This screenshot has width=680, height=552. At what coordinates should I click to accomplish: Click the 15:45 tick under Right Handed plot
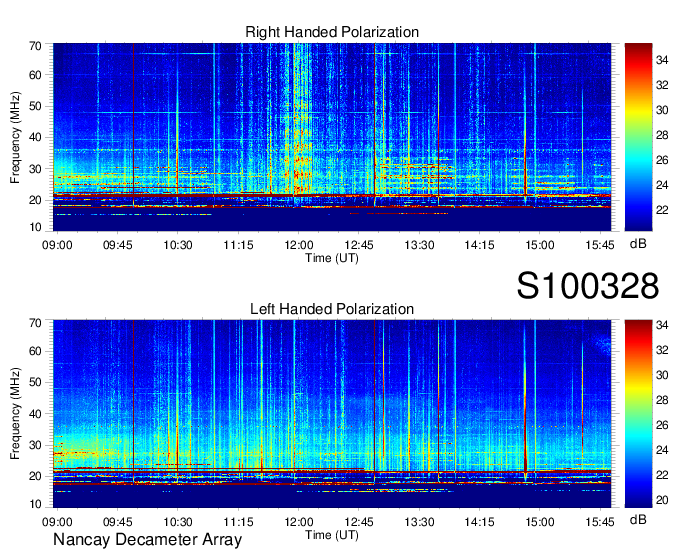pos(600,245)
